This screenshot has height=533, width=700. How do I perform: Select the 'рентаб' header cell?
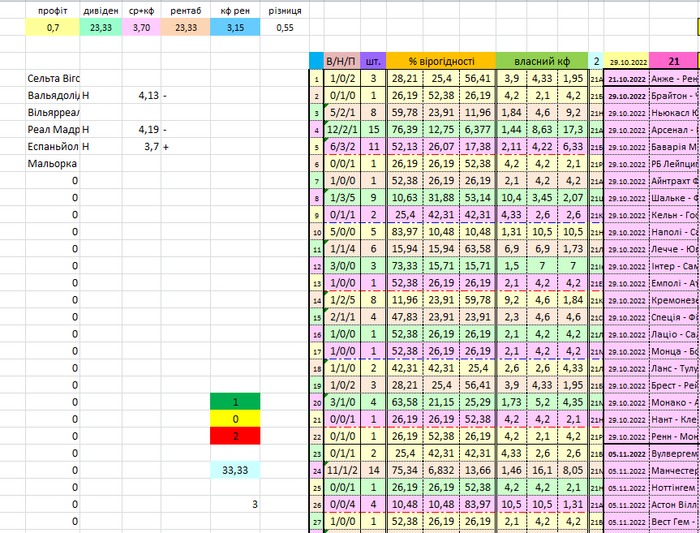(x=186, y=11)
